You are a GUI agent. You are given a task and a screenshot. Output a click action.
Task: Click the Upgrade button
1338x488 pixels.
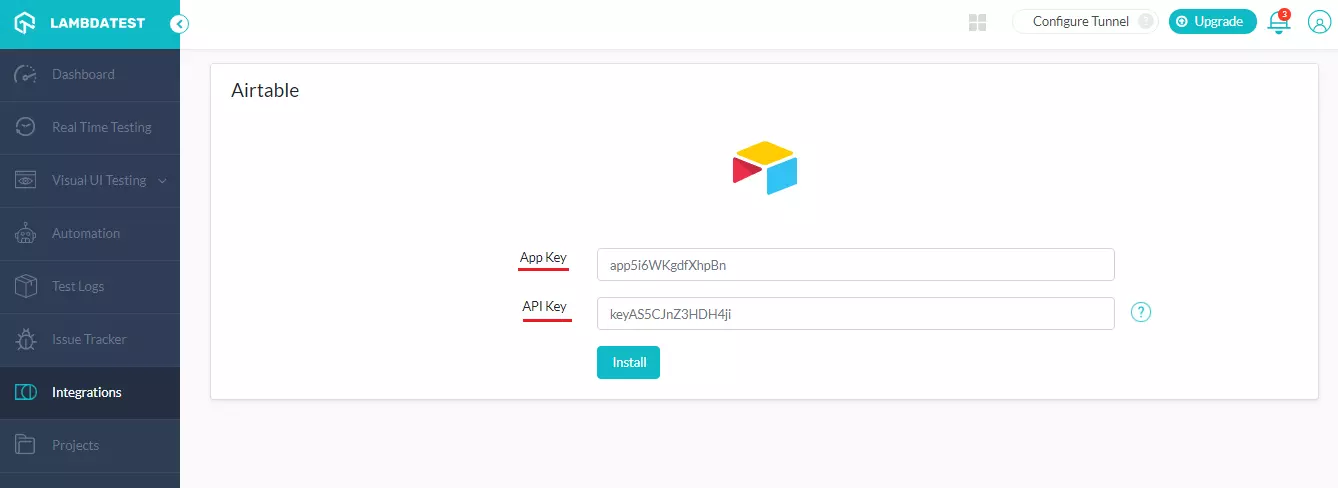click(x=1212, y=21)
